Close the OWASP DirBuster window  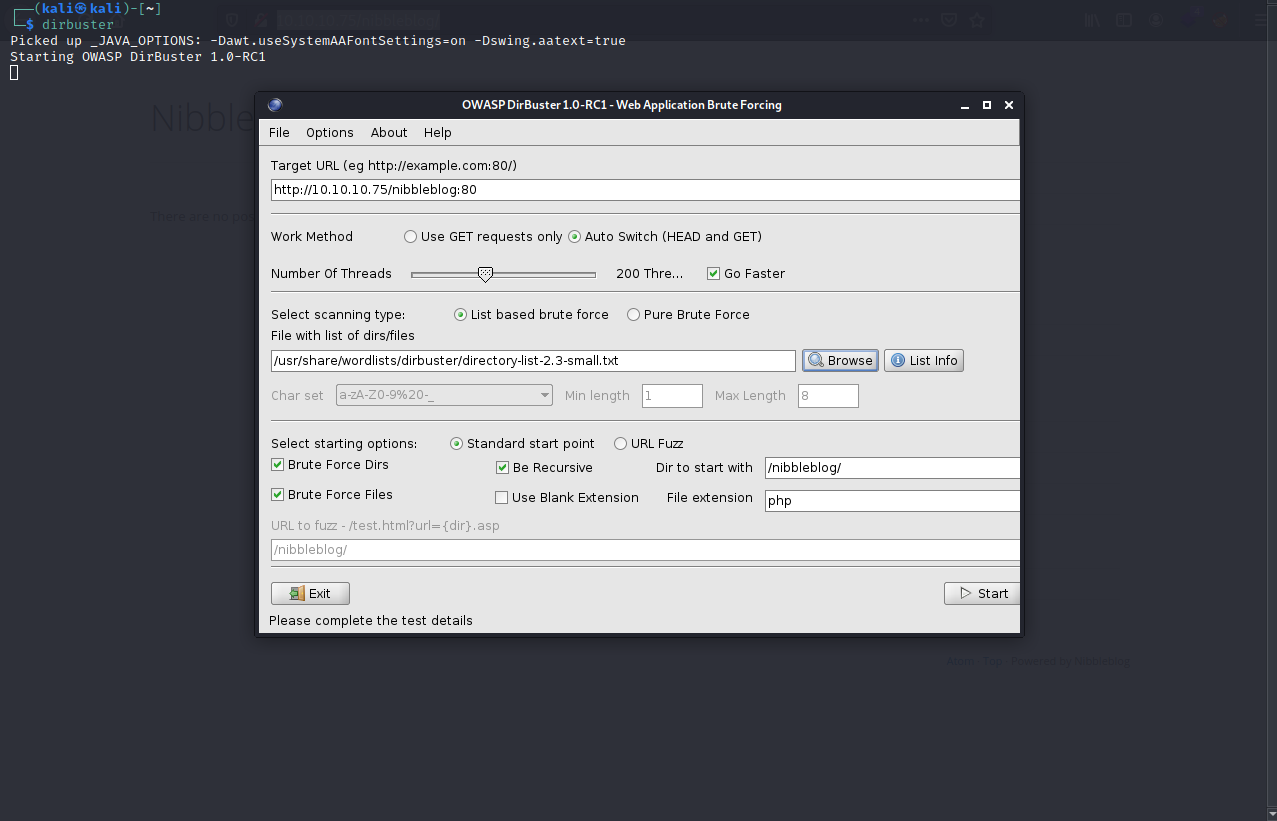pos(1009,105)
